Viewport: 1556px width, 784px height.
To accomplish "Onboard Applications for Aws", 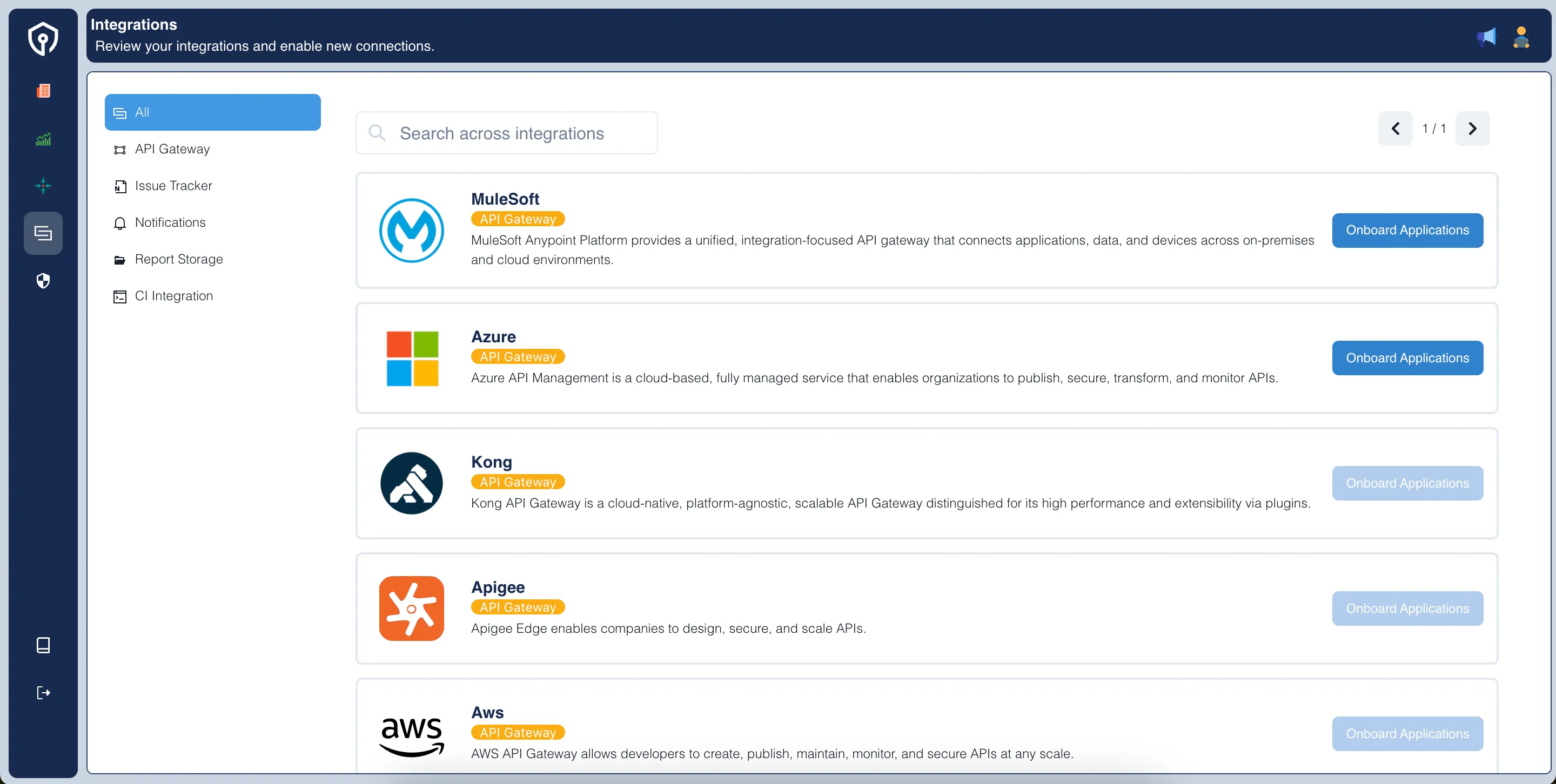I will (1407, 734).
